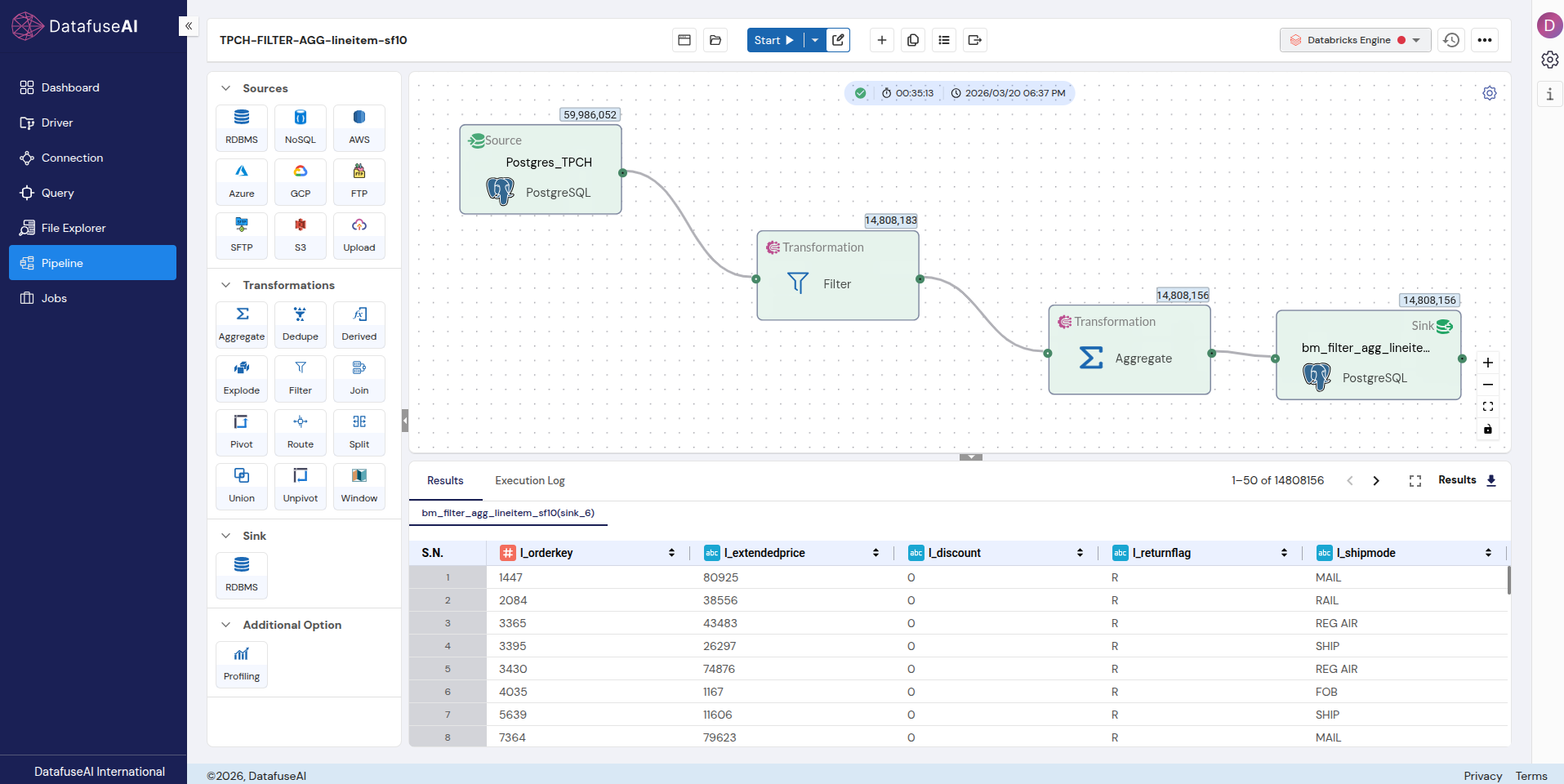1564x784 pixels.
Task: Sort the l_extendedprice column
Action: (876, 553)
